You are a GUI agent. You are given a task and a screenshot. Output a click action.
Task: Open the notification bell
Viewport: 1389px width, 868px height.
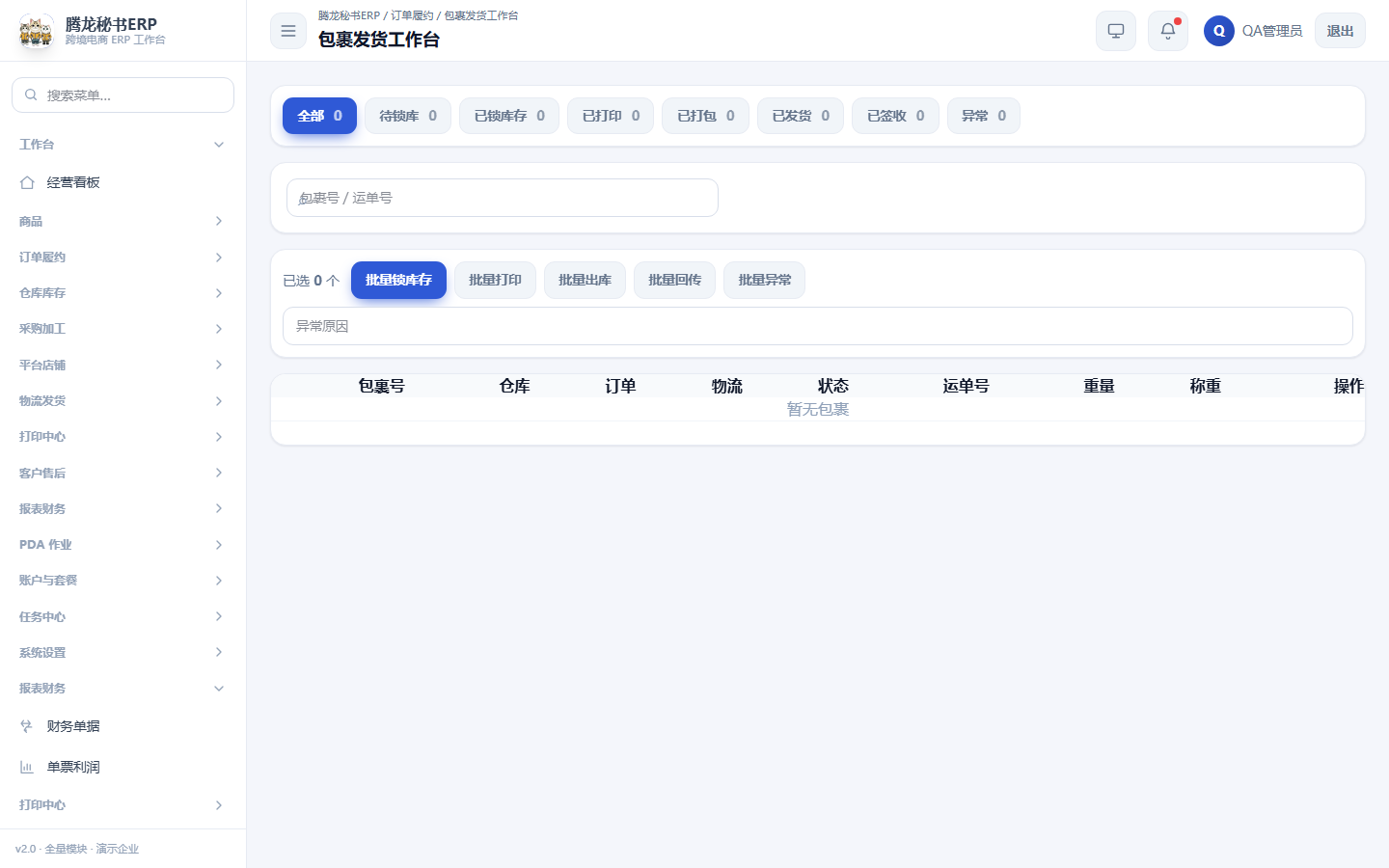(1168, 31)
